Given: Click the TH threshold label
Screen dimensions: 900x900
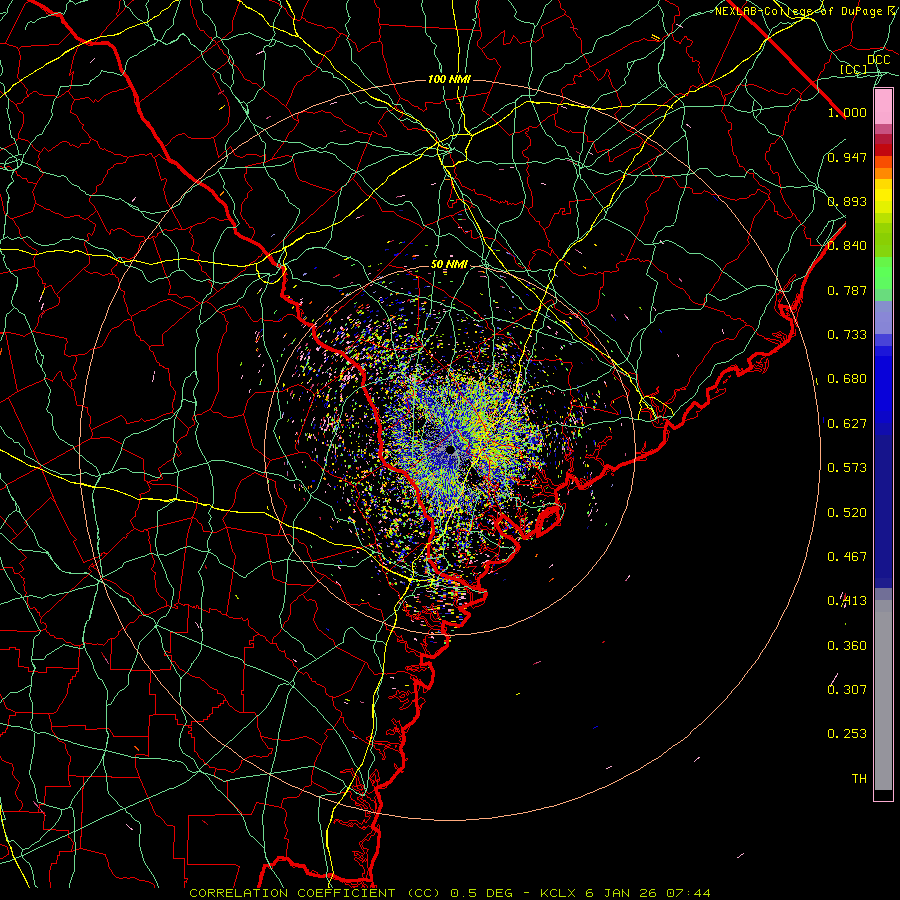Looking at the screenshot, I should tap(859, 779).
